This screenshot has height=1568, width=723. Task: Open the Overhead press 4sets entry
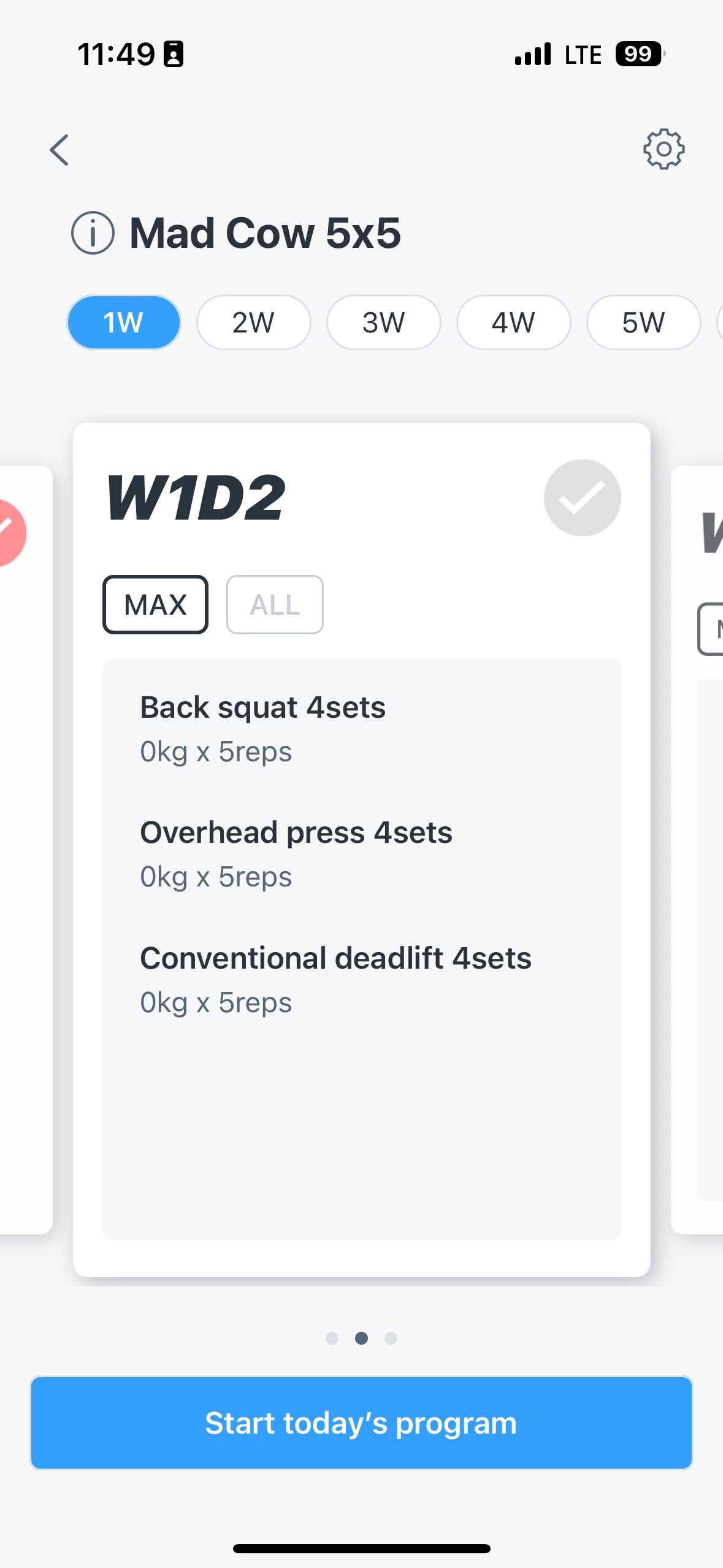[296, 854]
